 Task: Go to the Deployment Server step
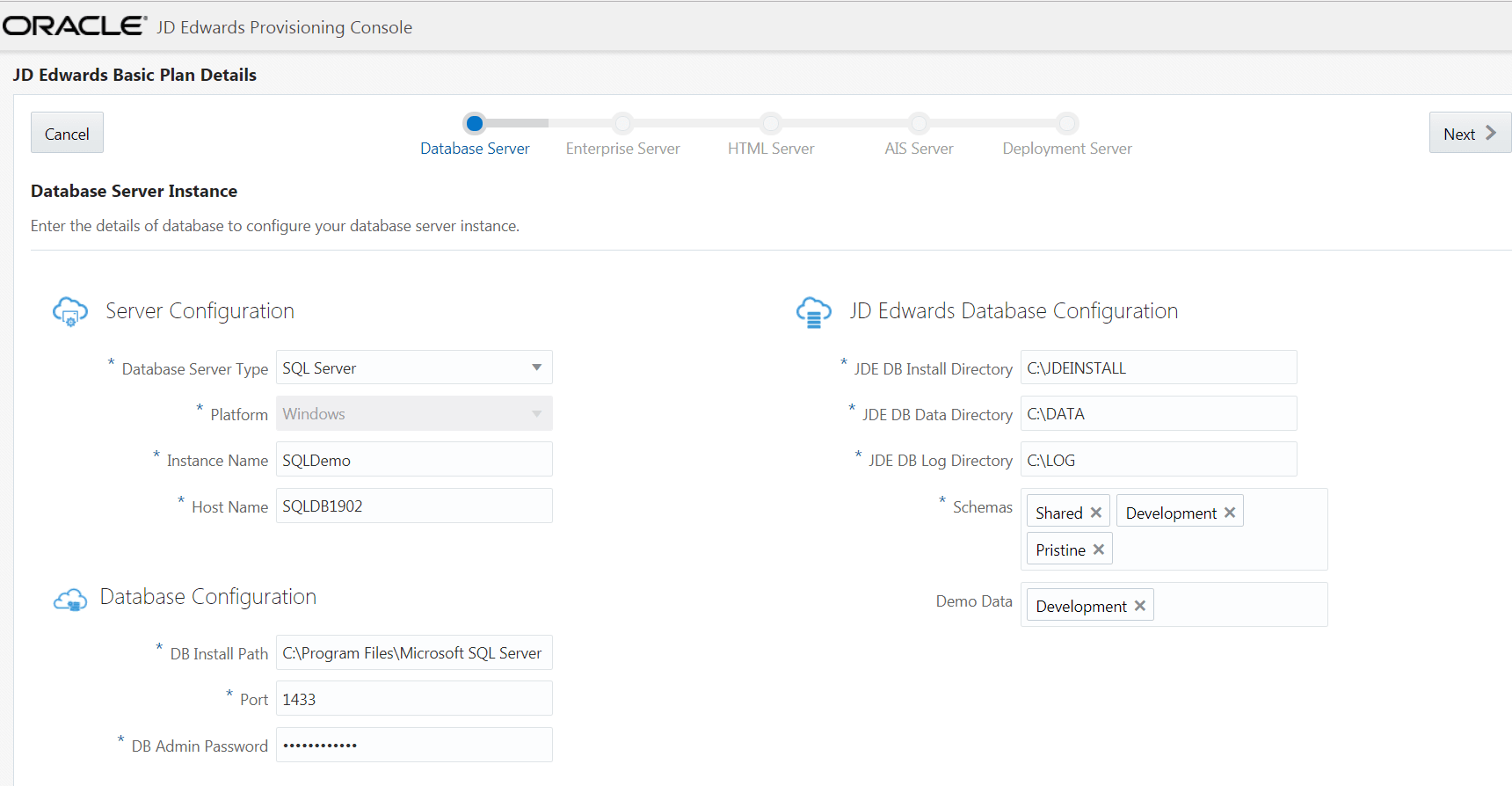click(x=1067, y=135)
